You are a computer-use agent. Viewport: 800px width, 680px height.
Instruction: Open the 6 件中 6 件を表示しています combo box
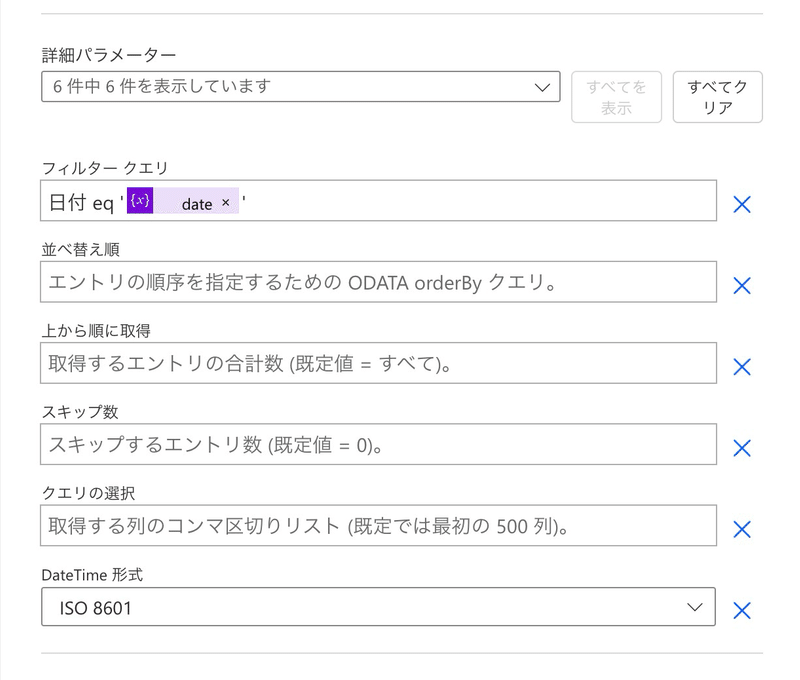tap(301, 86)
